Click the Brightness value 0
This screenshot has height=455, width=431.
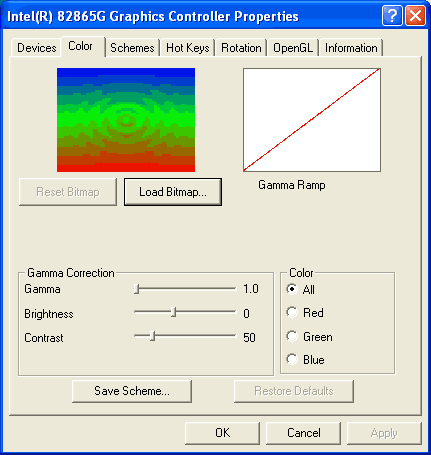pyautogui.click(x=246, y=314)
